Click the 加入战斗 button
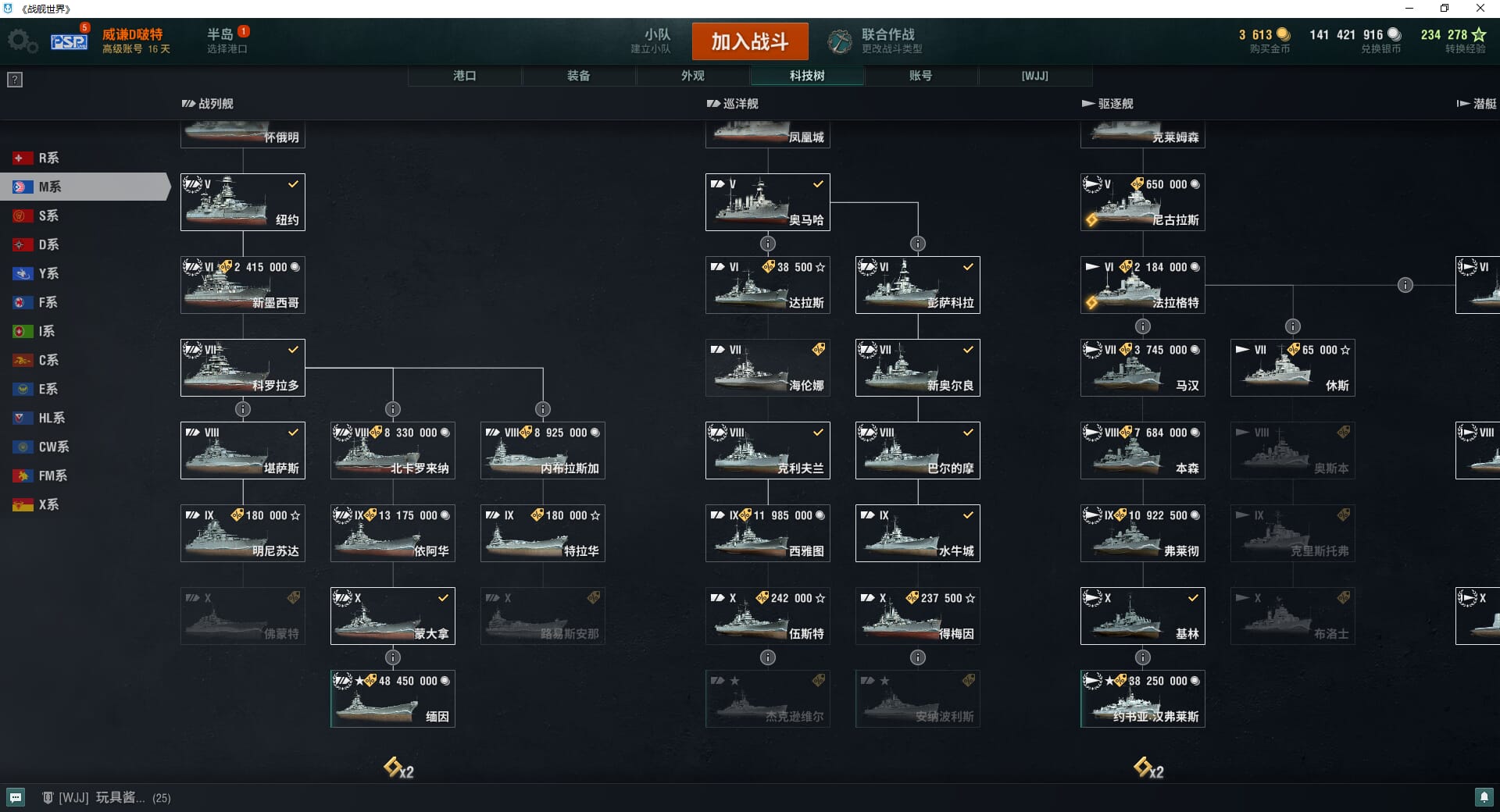This screenshot has width=1500, height=812. point(750,41)
